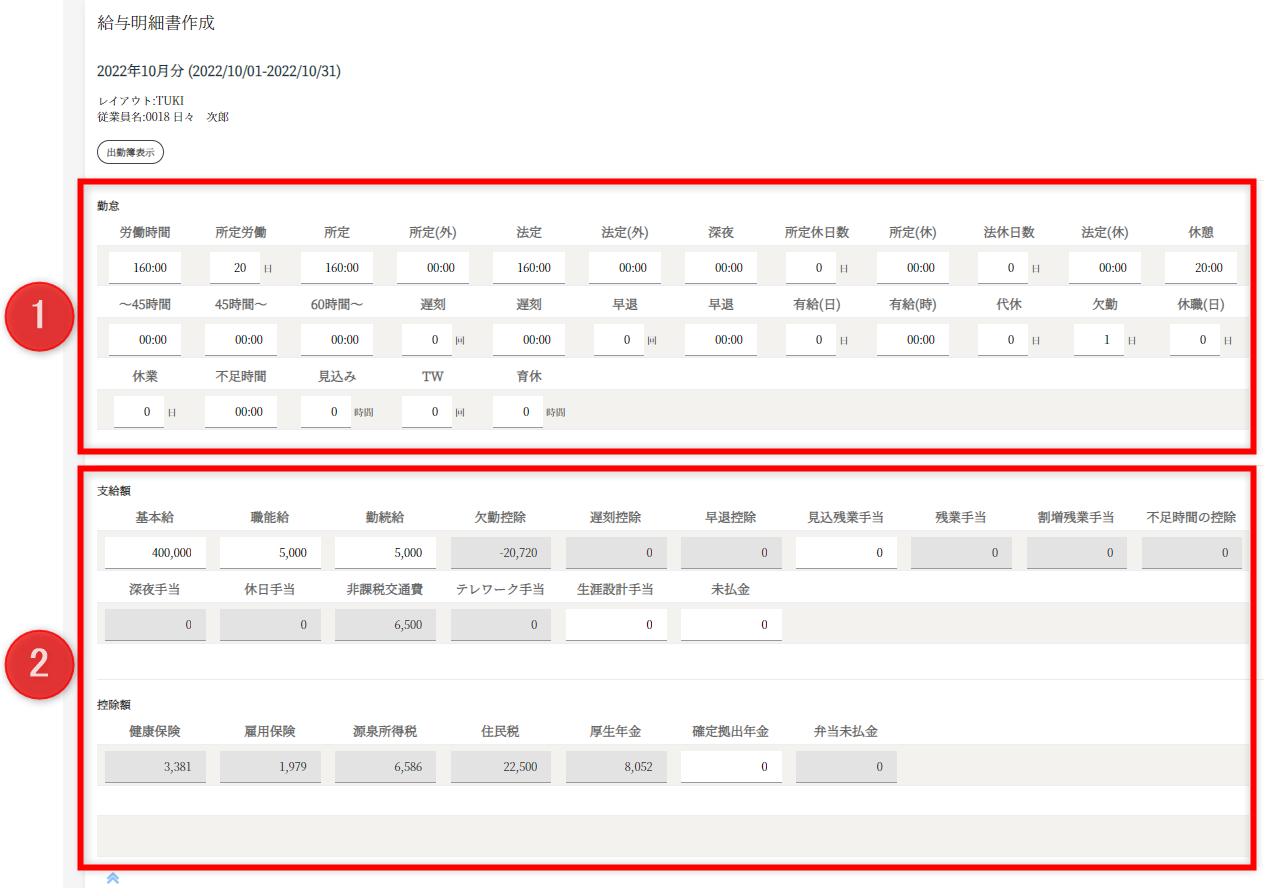This screenshot has width=1264, height=888.
Task: Click the 深夜 time input
Action: click(720, 268)
